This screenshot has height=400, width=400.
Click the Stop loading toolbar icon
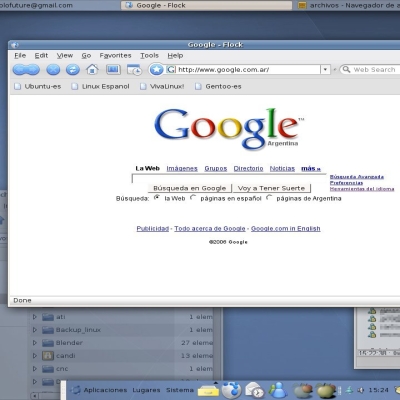[x=53, y=70]
